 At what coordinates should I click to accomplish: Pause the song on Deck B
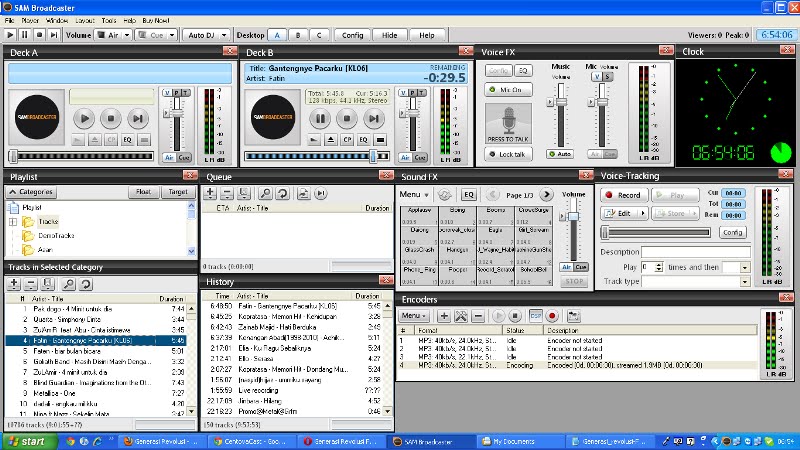coord(320,118)
